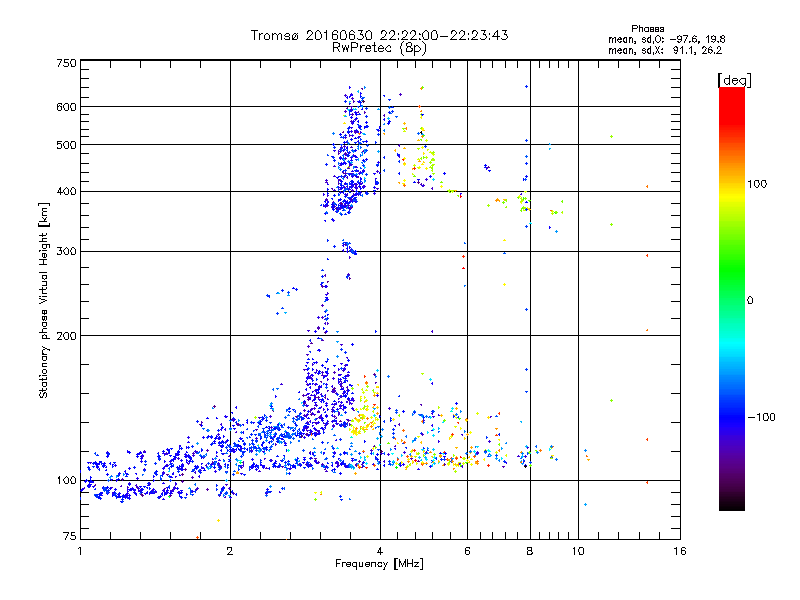Click the x-axis tick label '8'

[530, 551]
